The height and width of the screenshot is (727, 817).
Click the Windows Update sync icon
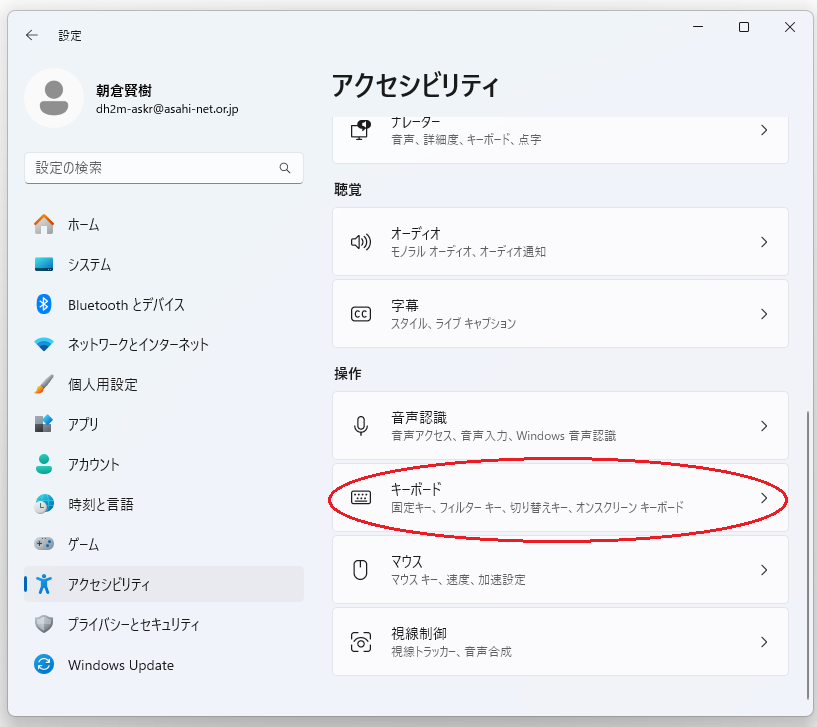pyautogui.click(x=44, y=664)
